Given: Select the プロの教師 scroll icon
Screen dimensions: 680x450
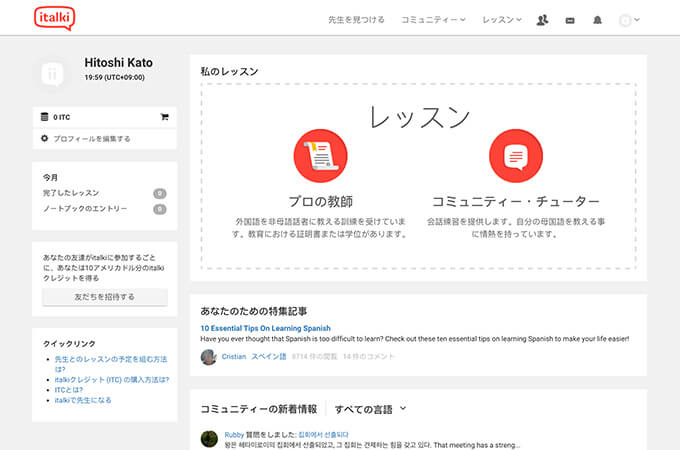Looking at the screenshot, I should (x=320, y=156).
